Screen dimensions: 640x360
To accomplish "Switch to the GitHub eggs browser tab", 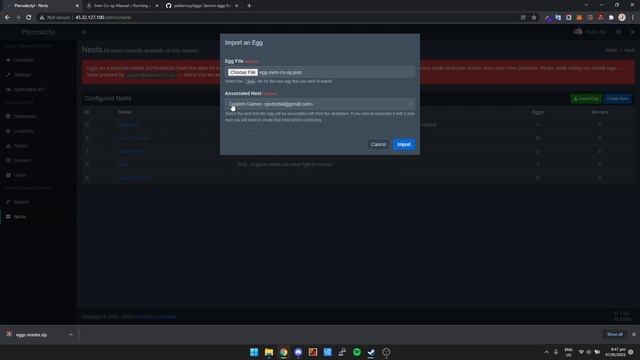I will pos(203,6).
